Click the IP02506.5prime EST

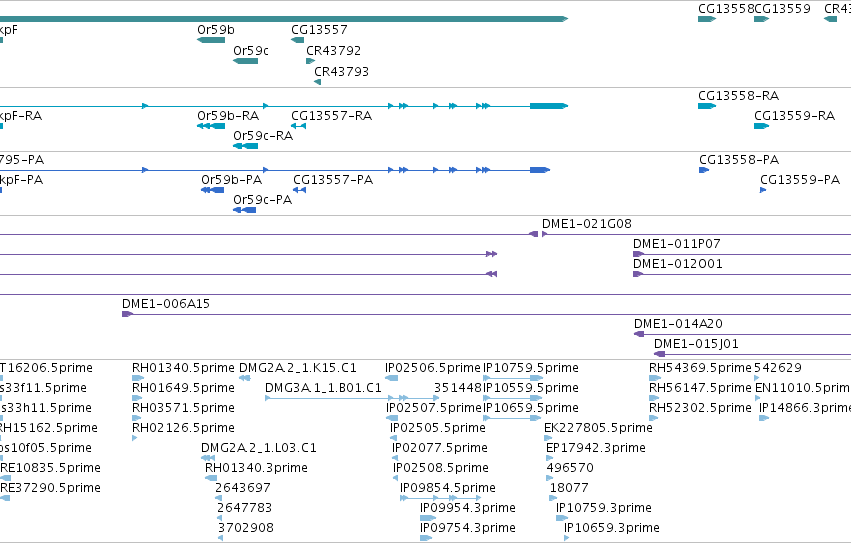pos(391,378)
